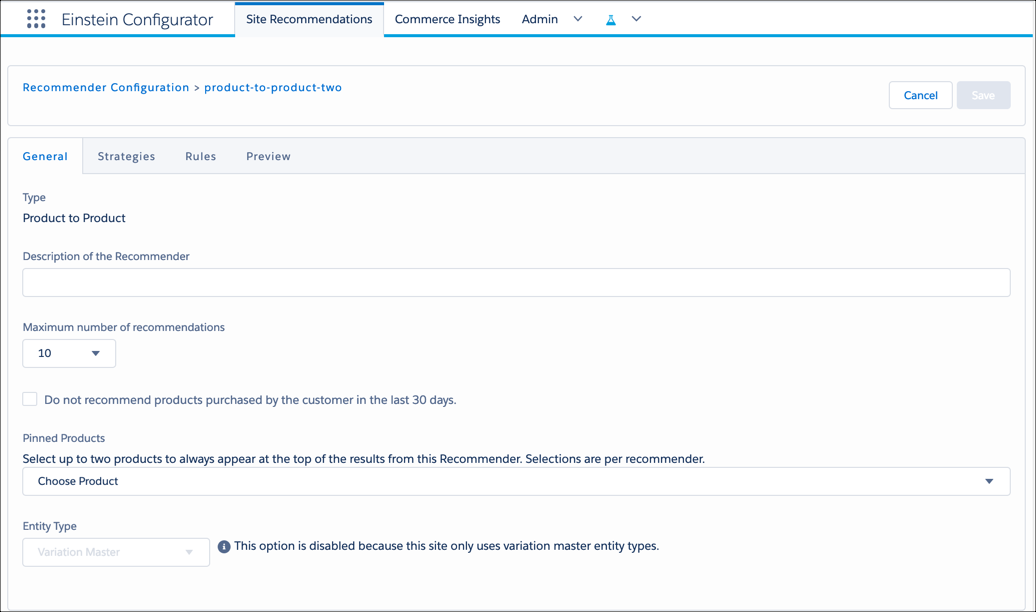This screenshot has width=1036, height=612.
Task: Open Maximum number of recommendations dropdown
Action: tap(69, 354)
